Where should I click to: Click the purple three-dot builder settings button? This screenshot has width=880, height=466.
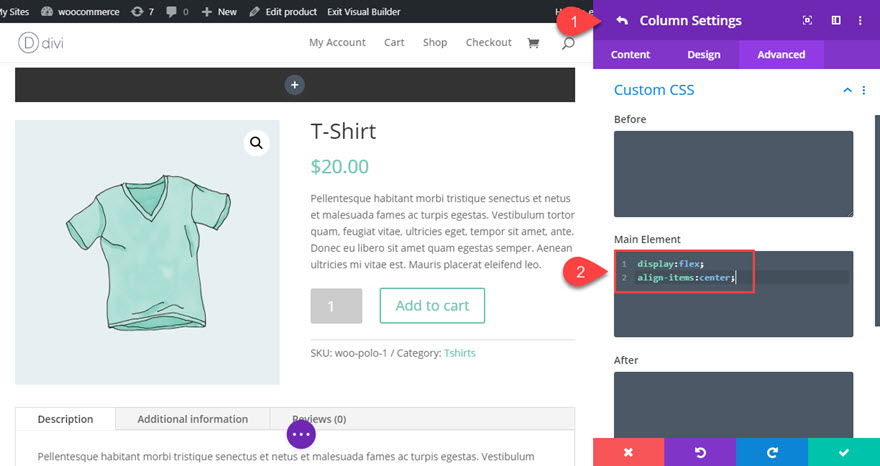click(x=302, y=434)
